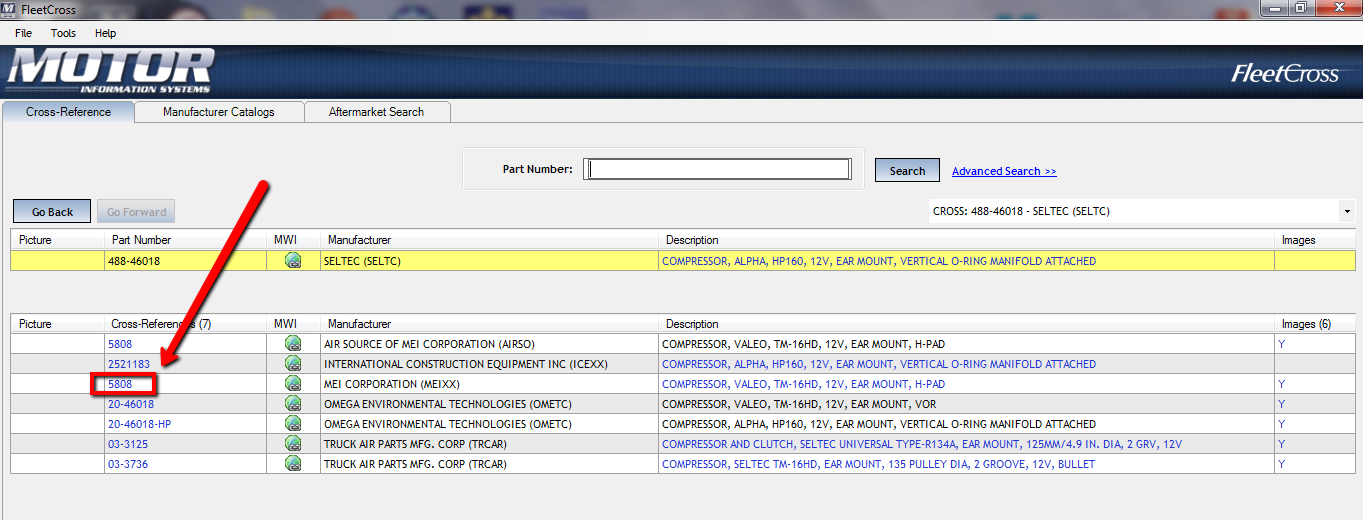Sort by Manufacturer column in cross-reference table
The width and height of the screenshot is (1363, 520).
tap(359, 324)
